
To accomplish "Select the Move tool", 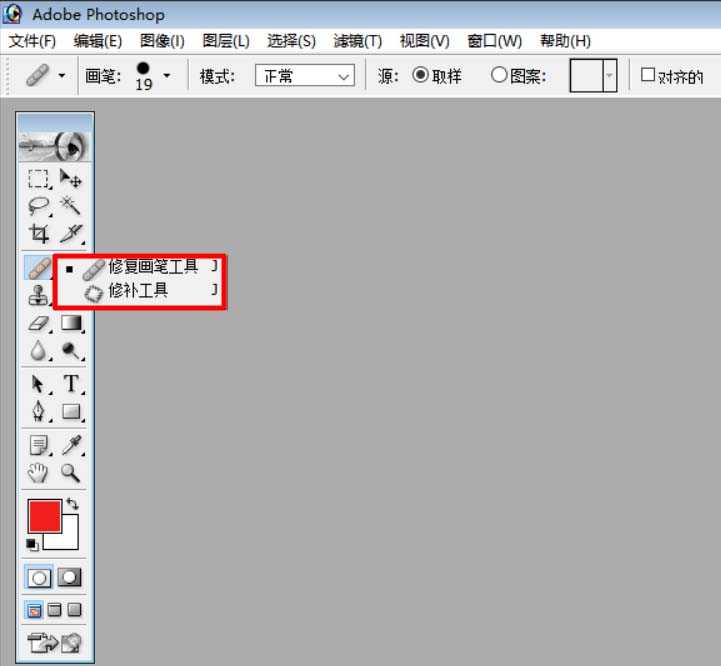I will [70, 179].
